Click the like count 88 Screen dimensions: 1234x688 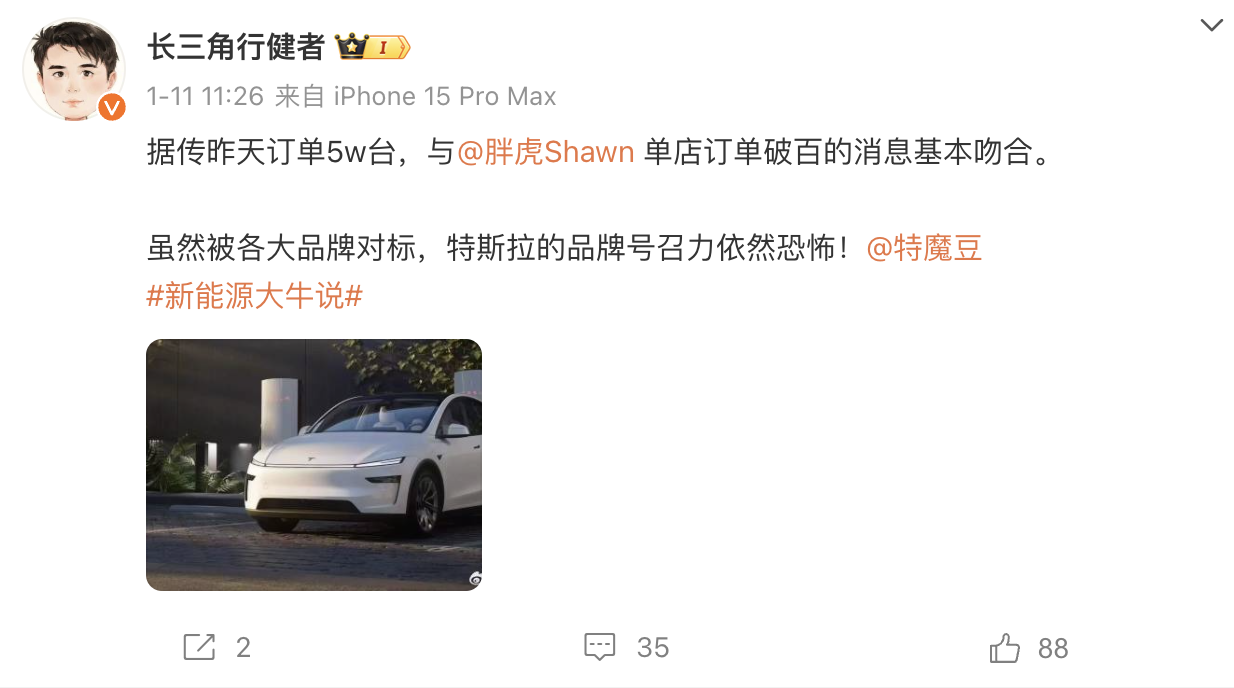tap(1053, 648)
